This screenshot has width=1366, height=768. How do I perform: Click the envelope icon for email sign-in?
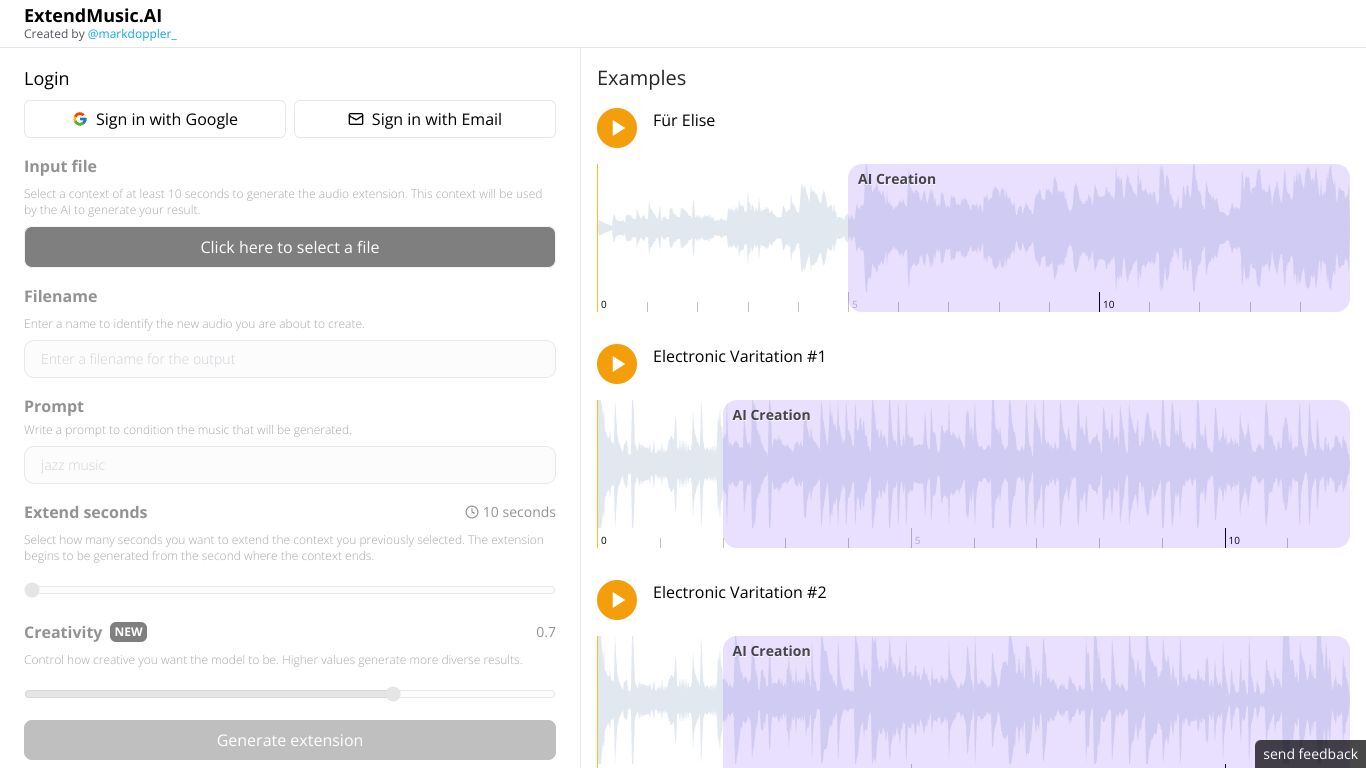356,119
